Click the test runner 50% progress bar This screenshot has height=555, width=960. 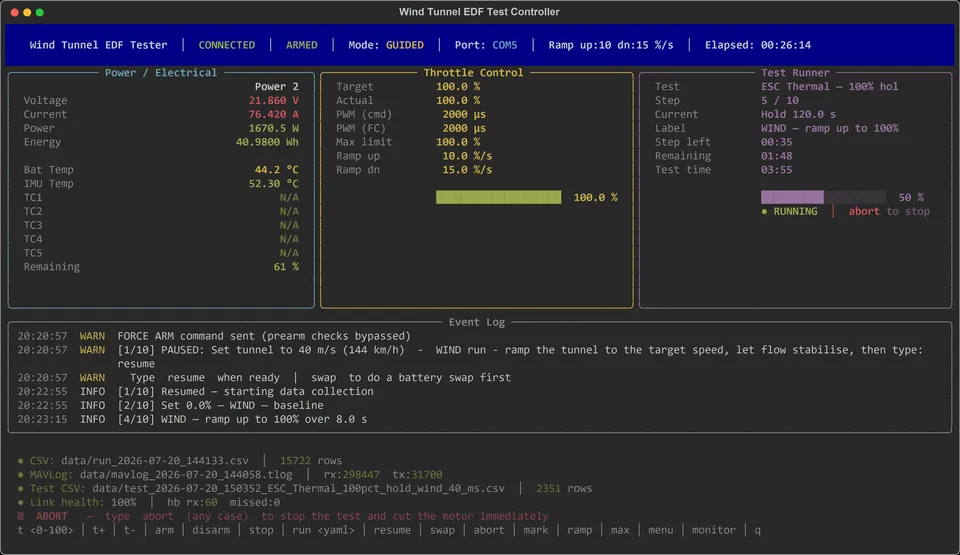point(823,197)
